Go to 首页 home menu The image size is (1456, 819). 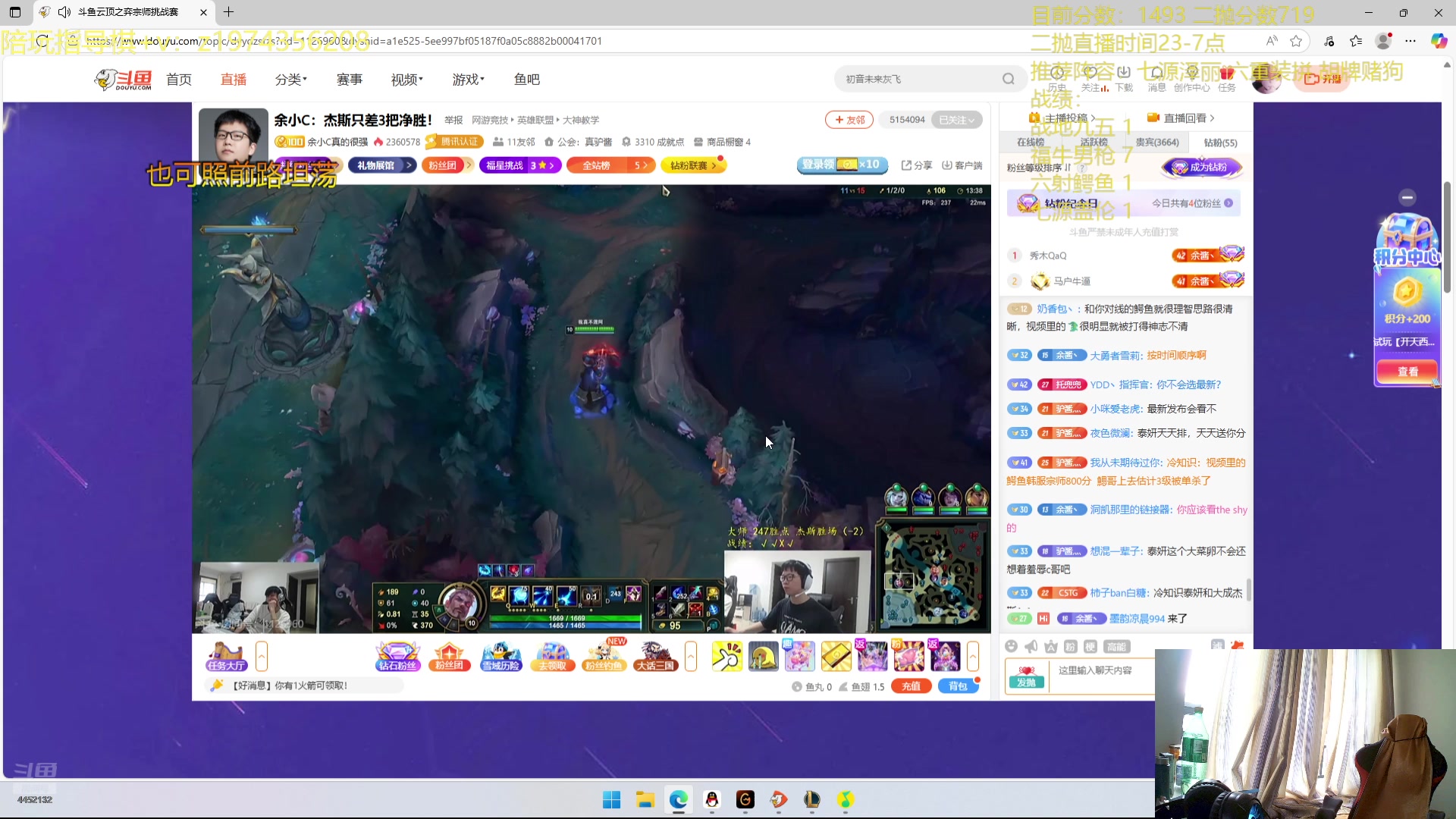(x=179, y=79)
